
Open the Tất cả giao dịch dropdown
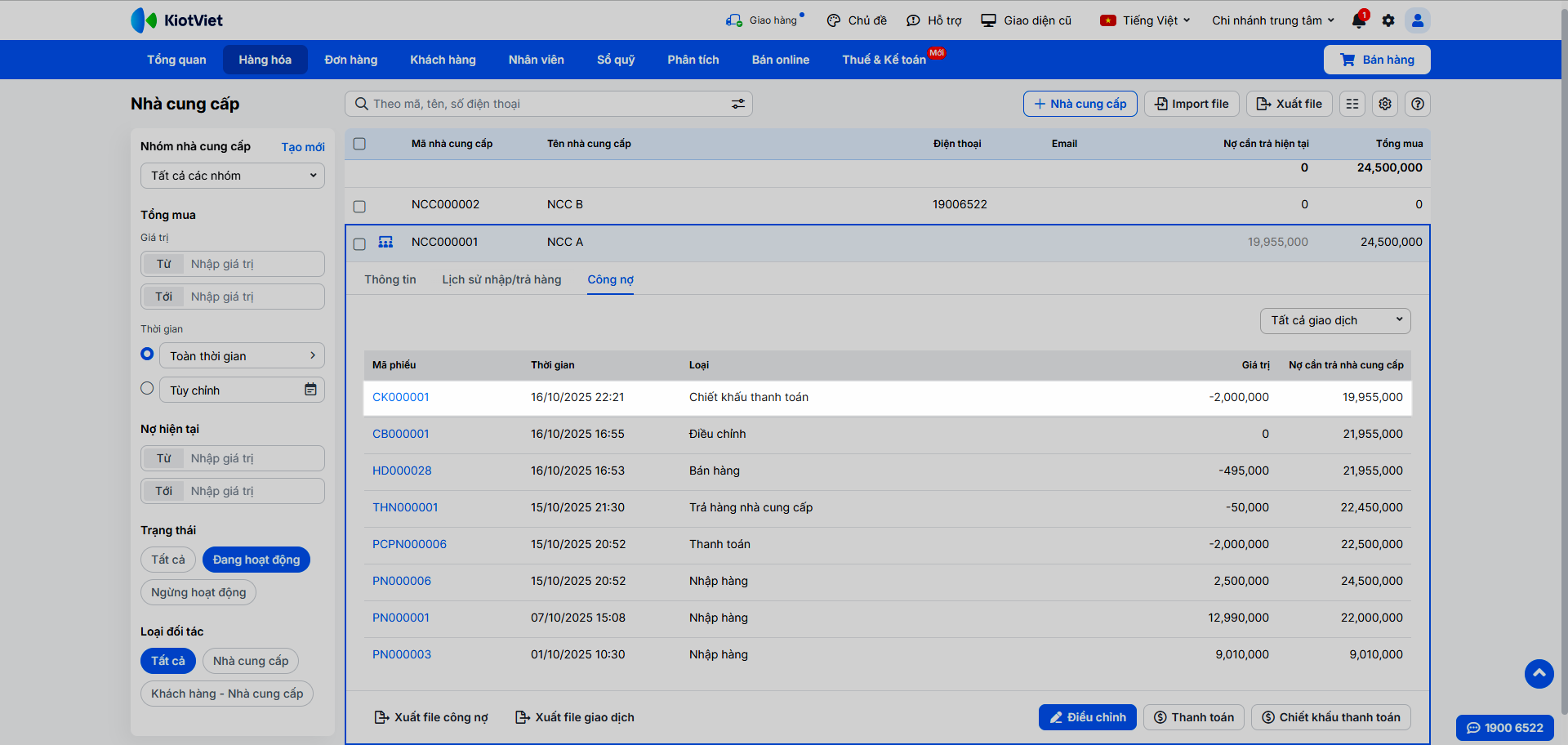pos(1334,320)
